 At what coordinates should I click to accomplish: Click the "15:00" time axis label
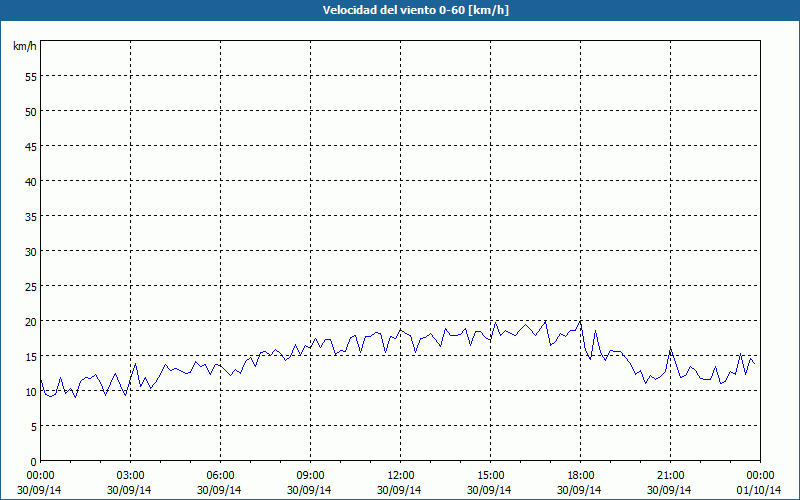pos(490,476)
